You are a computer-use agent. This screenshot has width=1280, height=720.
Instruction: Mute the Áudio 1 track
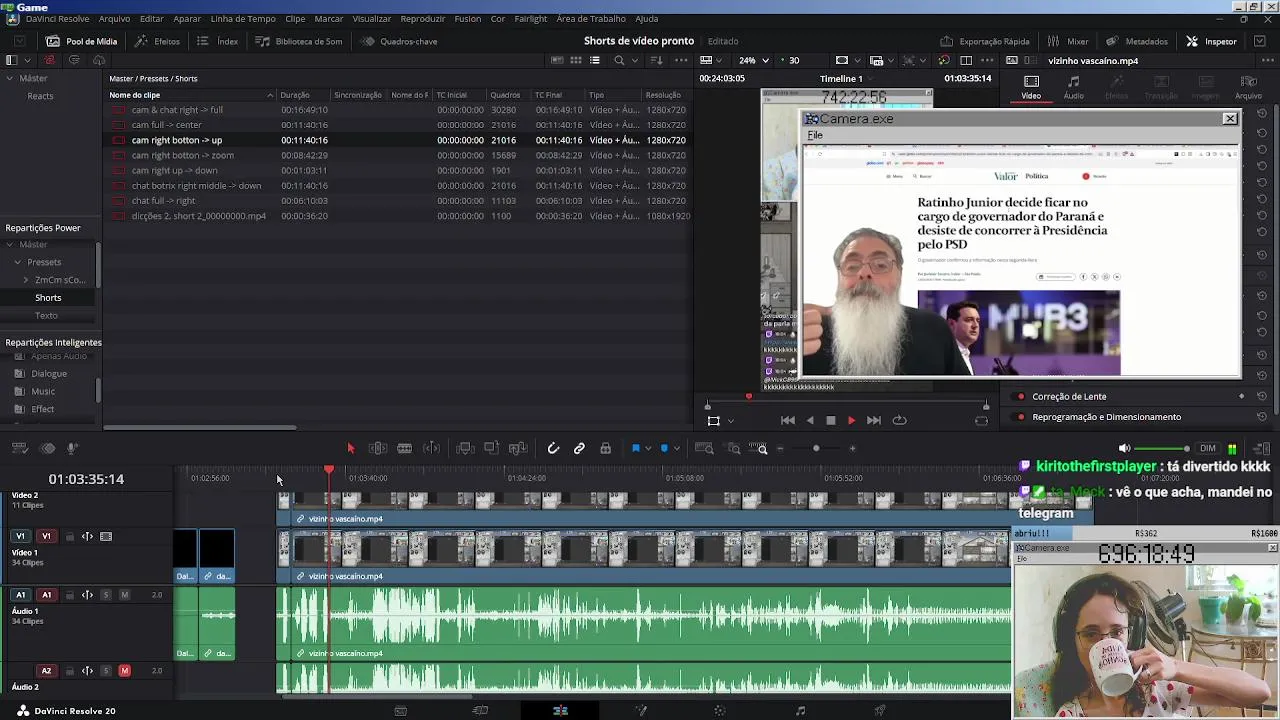[x=124, y=595]
